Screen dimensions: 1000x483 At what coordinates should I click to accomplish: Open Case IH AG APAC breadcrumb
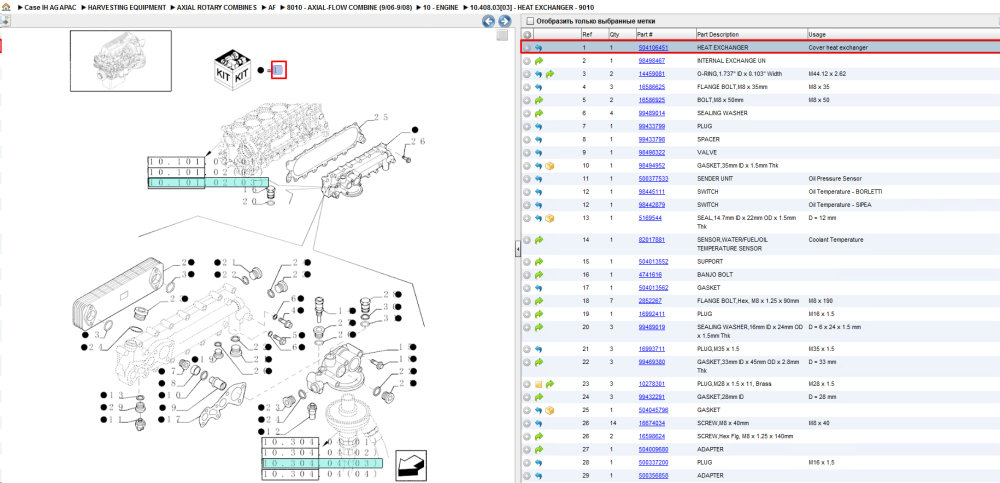pos(50,7)
